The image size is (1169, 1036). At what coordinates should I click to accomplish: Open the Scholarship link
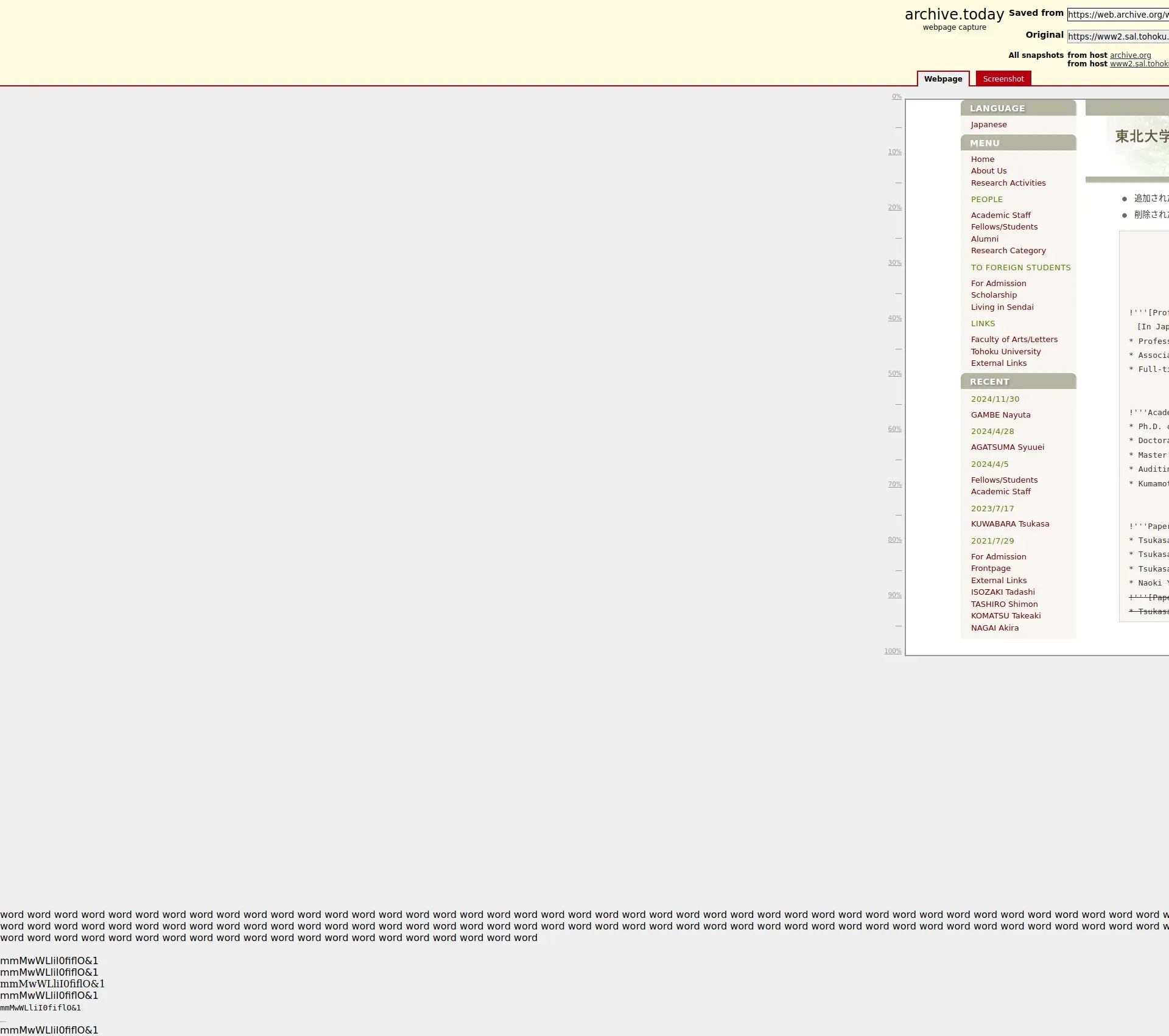(x=993, y=295)
